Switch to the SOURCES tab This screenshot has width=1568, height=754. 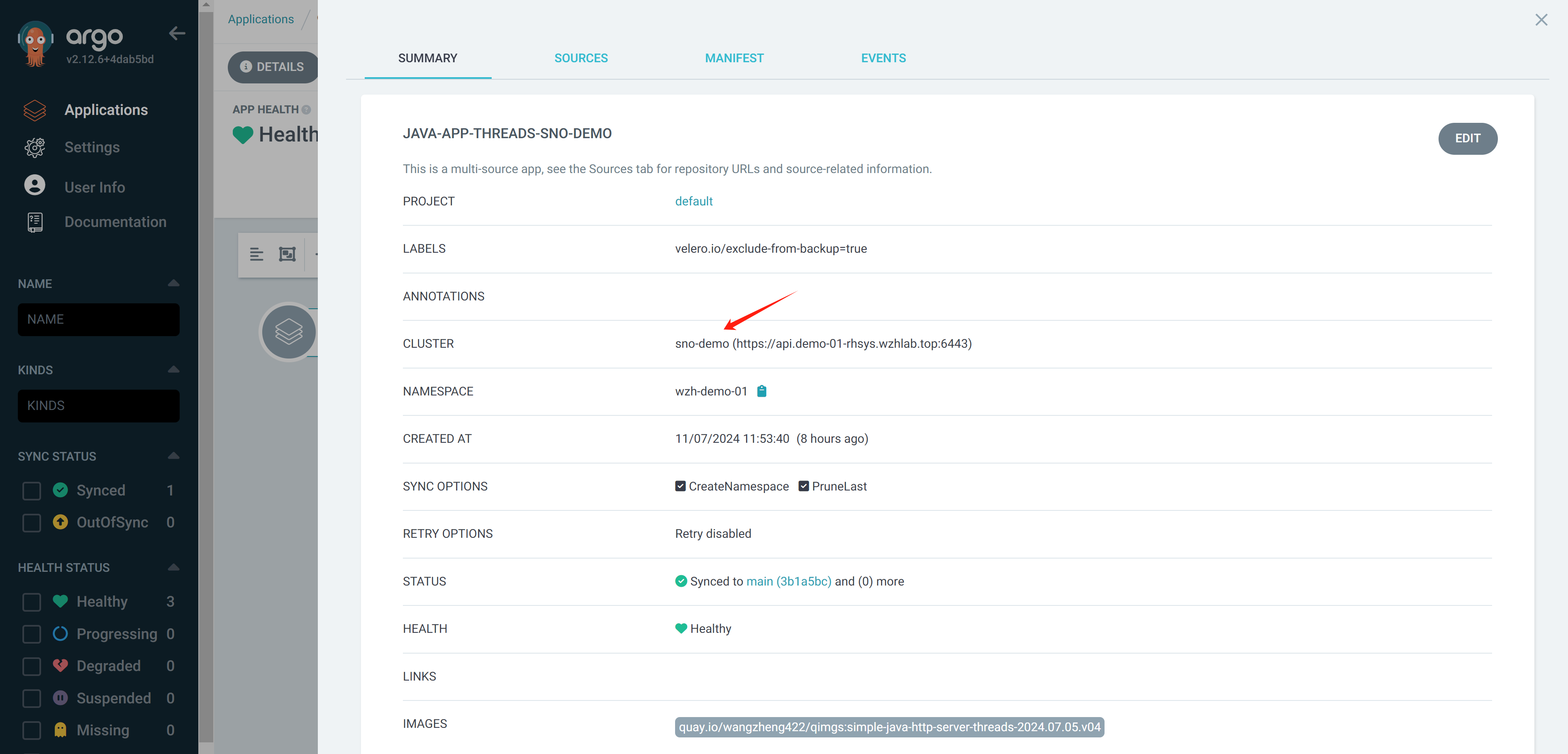[581, 59]
